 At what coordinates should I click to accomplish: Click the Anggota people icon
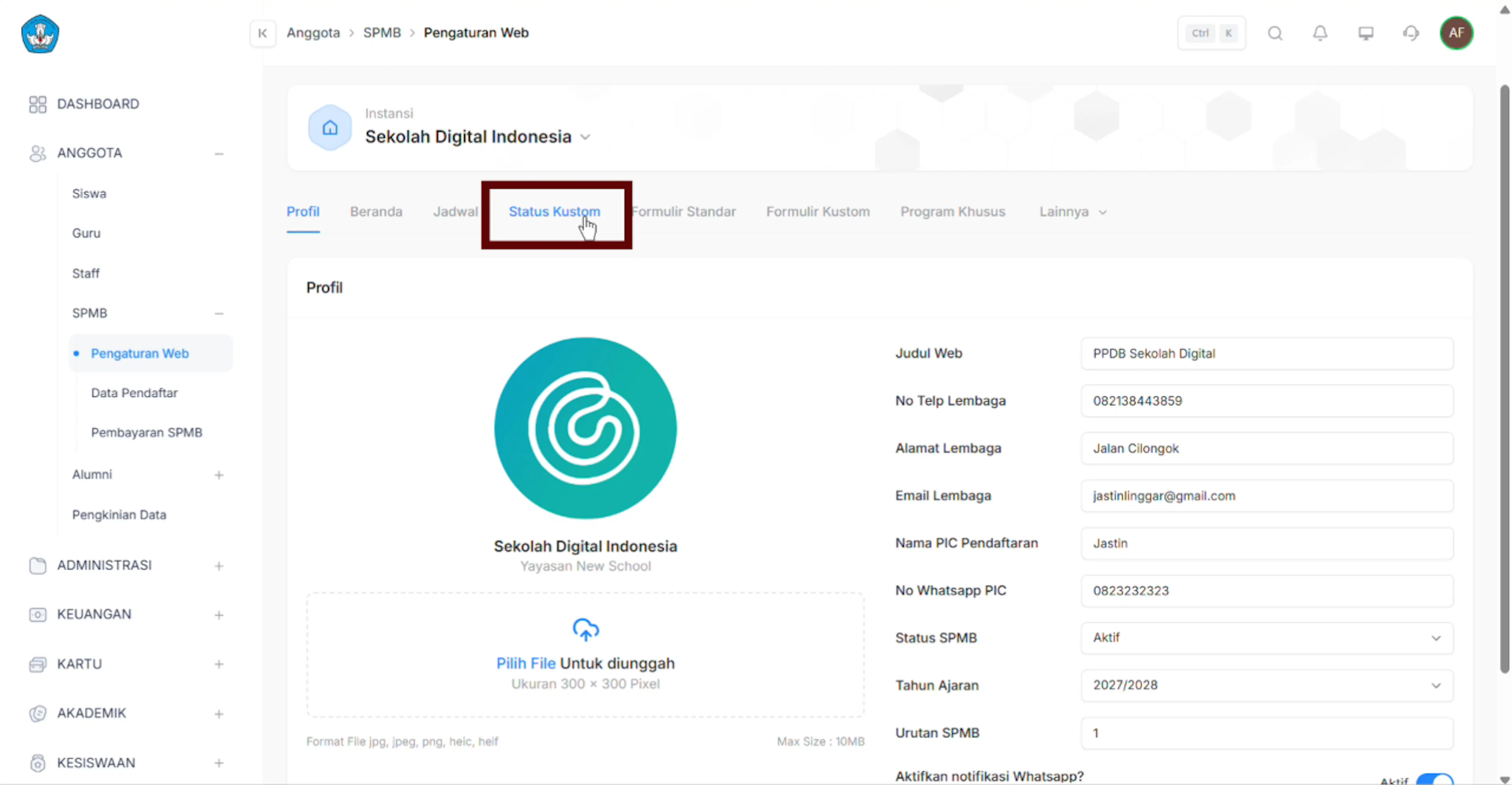[x=37, y=153]
